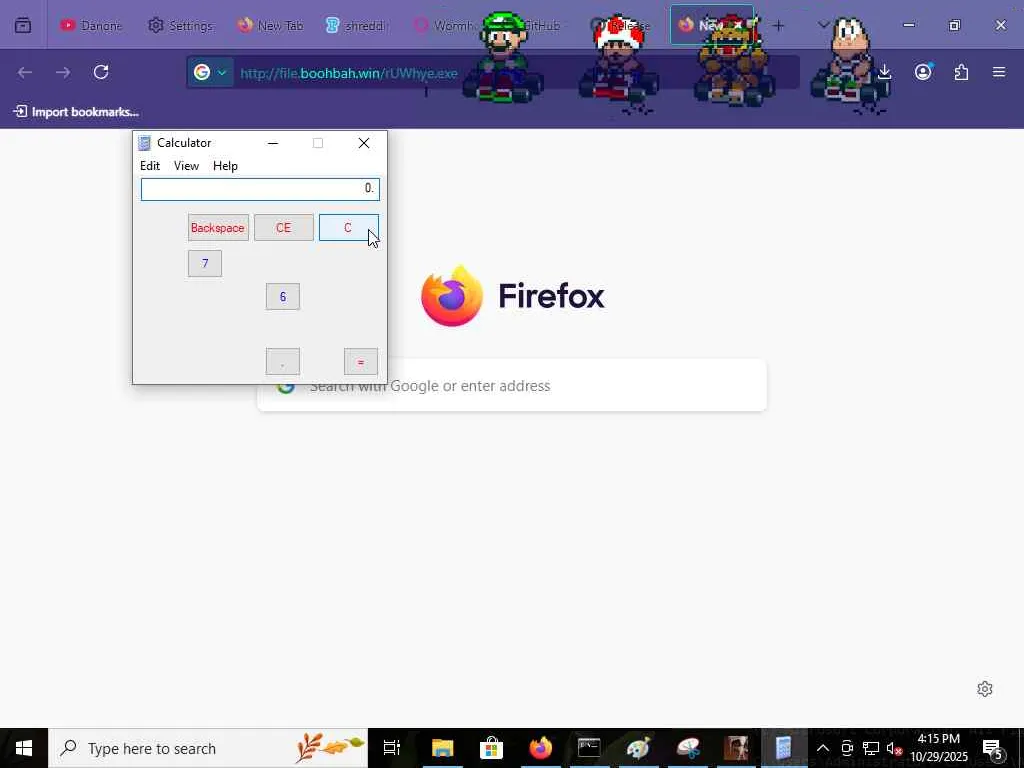
Task: Click the decimal point key in Calculator
Action: click(x=283, y=362)
